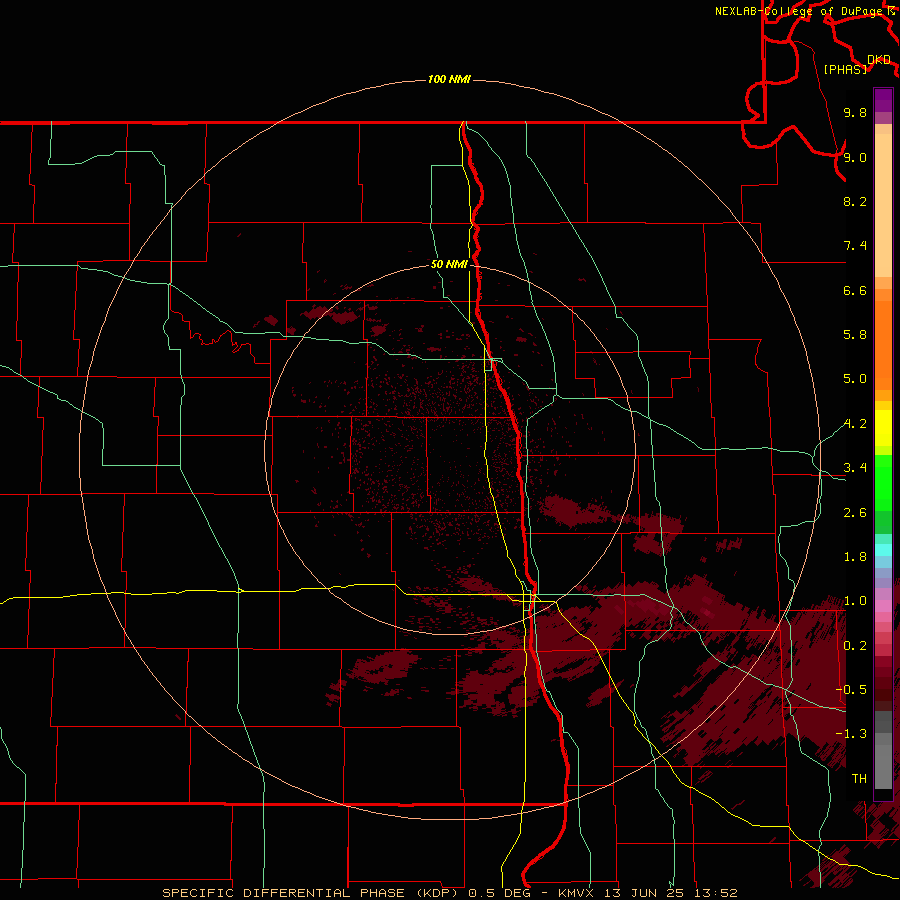The height and width of the screenshot is (900, 900).
Task: Click the "DKD" legend label
Action: coord(879,60)
